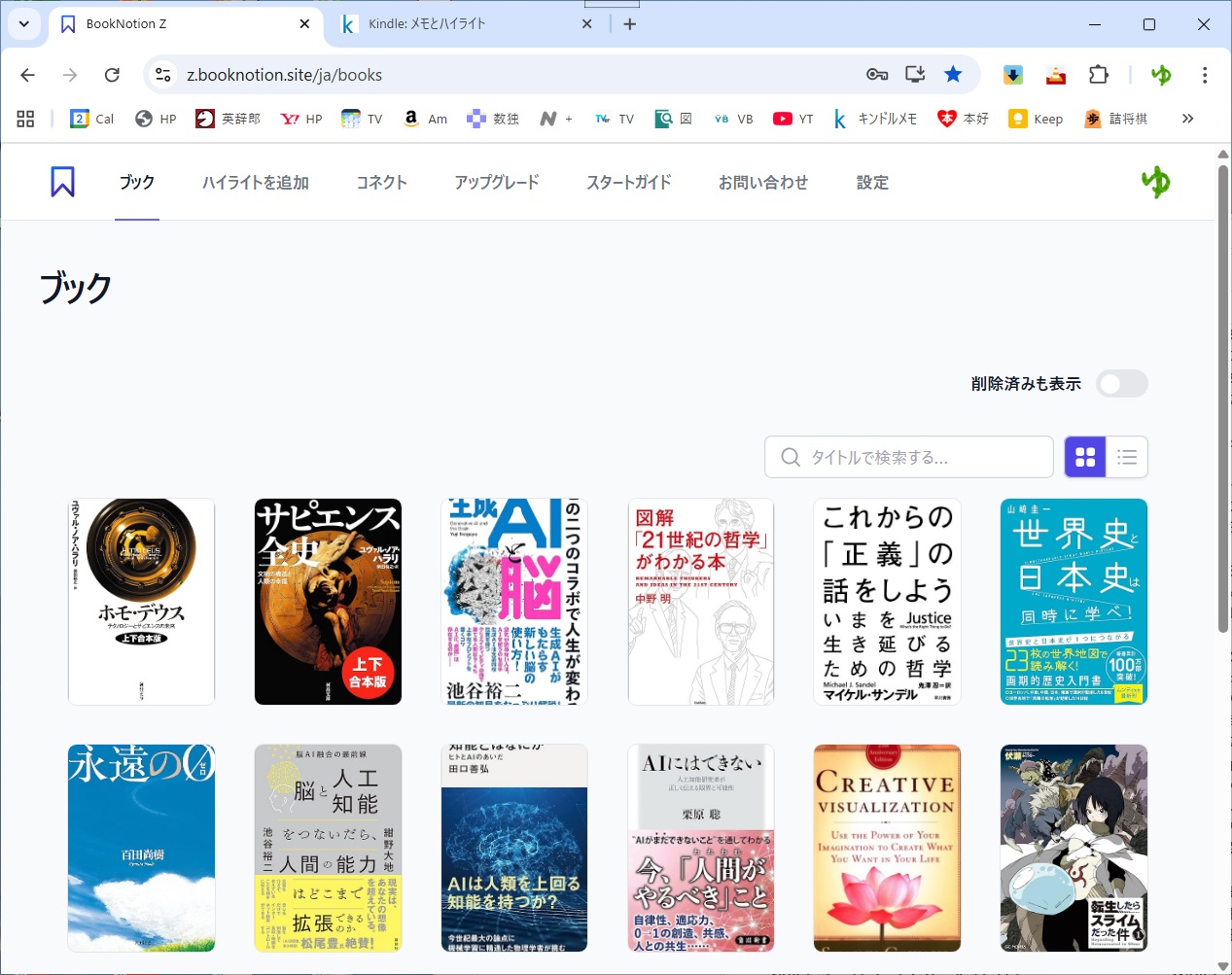
Task: Click the BookNotion bookmark logo icon
Action: click(62, 182)
